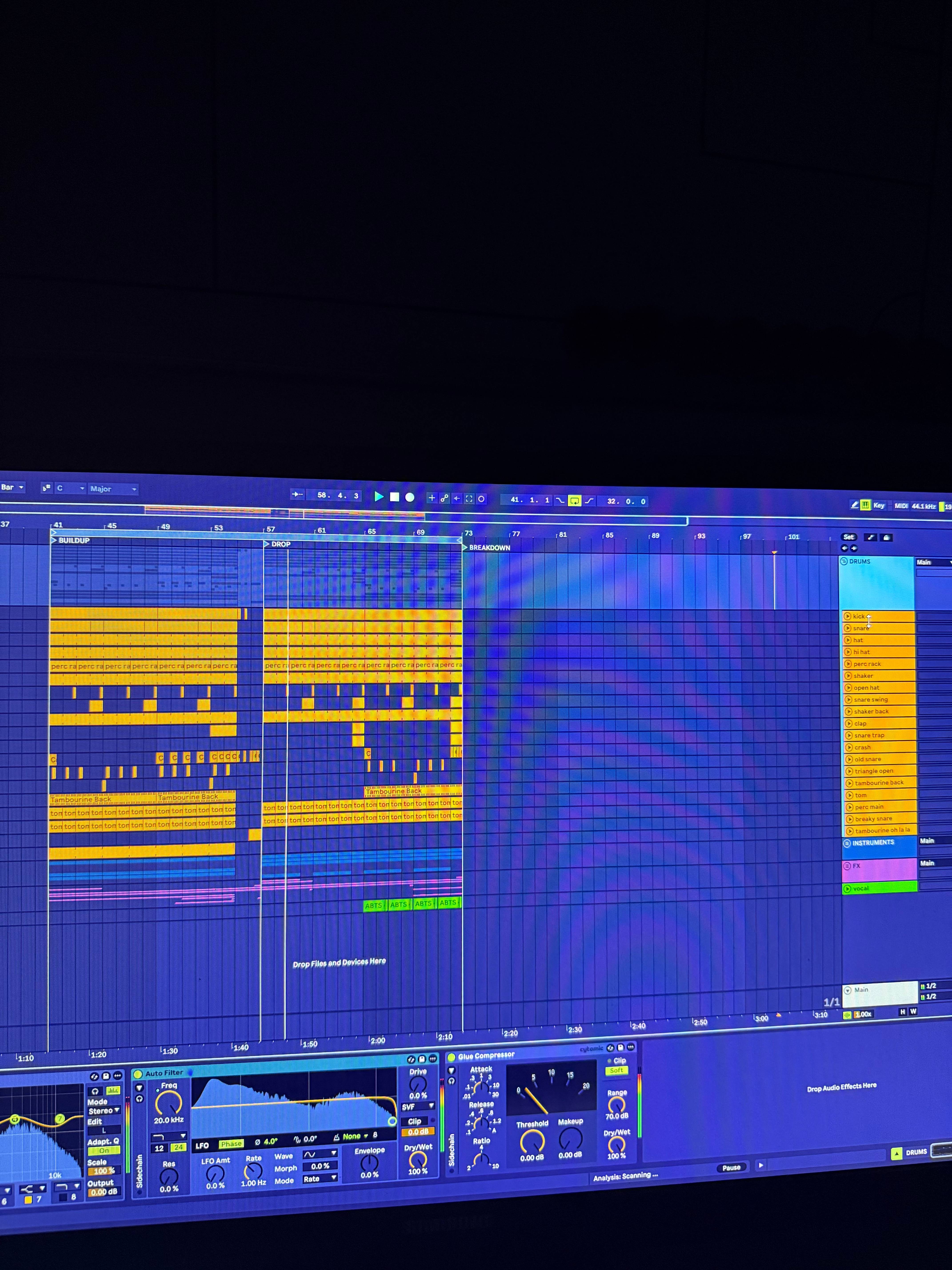
Task: Open the SVF filter circuit dropdown
Action: point(418,1106)
